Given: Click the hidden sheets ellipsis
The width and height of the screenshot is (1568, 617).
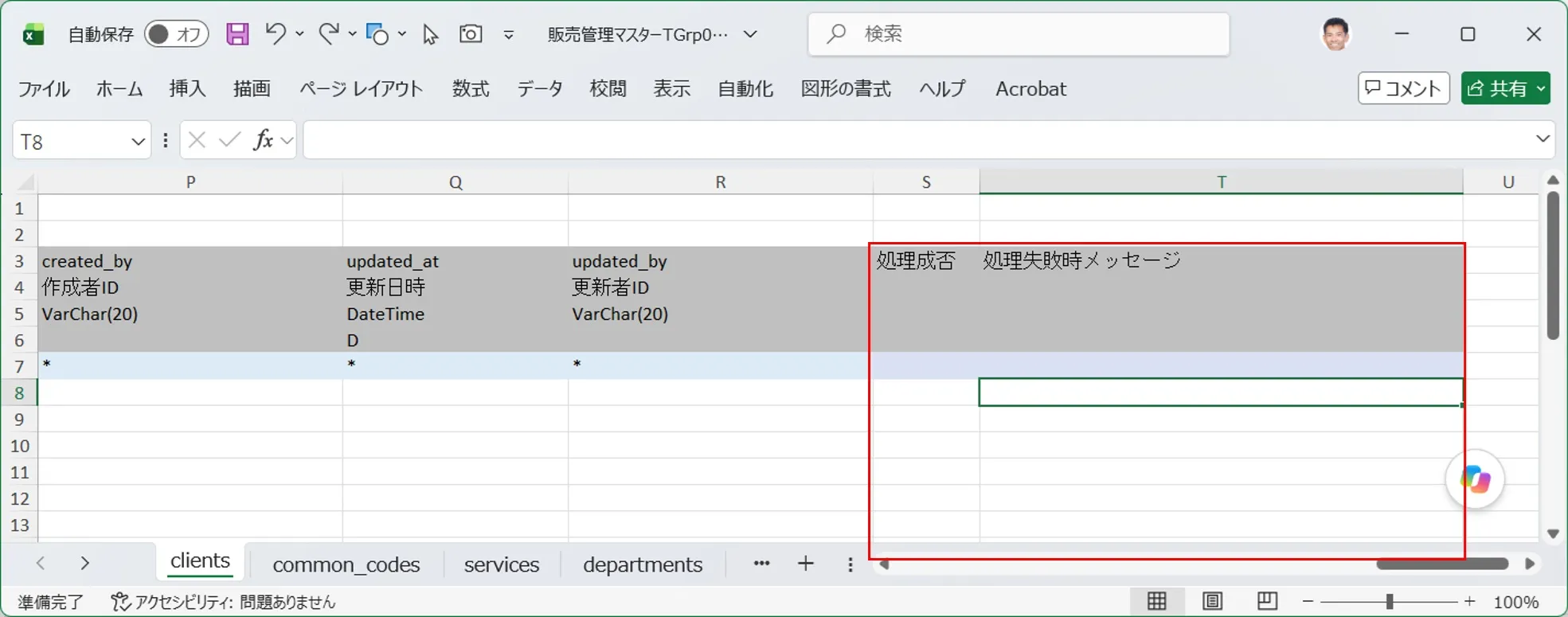Looking at the screenshot, I should 761,564.
